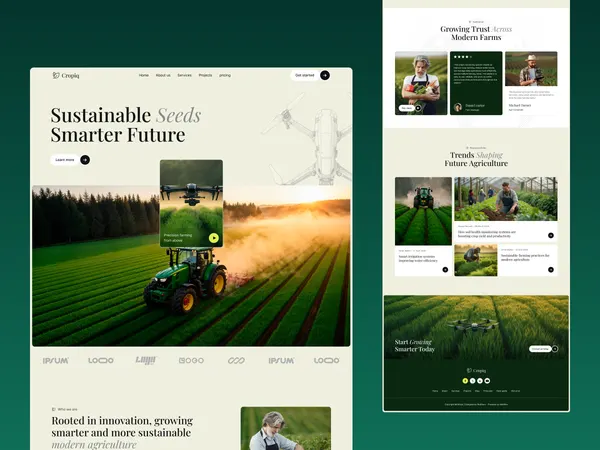Viewport: 600px width, 450px height.
Task: Click the first LOGO partner logo
Action: pyautogui.click(x=101, y=360)
